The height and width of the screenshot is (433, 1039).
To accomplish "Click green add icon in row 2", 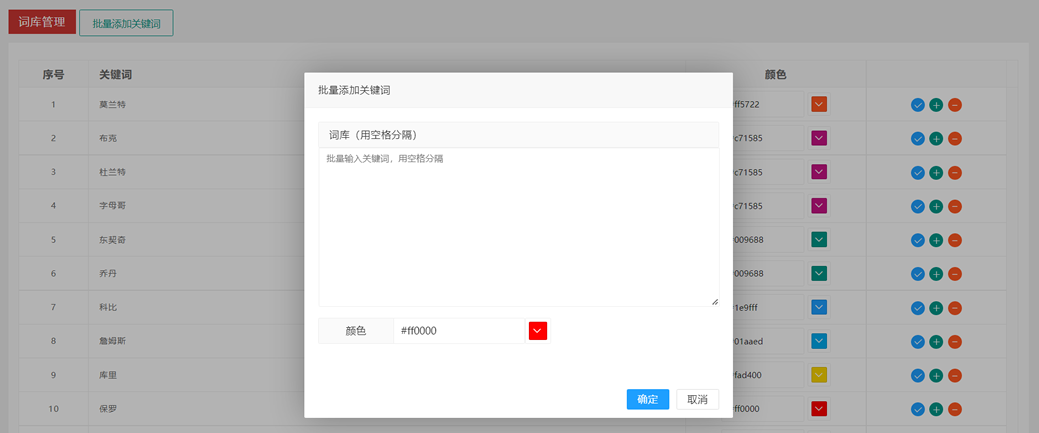I will pyautogui.click(x=936, y=139).
